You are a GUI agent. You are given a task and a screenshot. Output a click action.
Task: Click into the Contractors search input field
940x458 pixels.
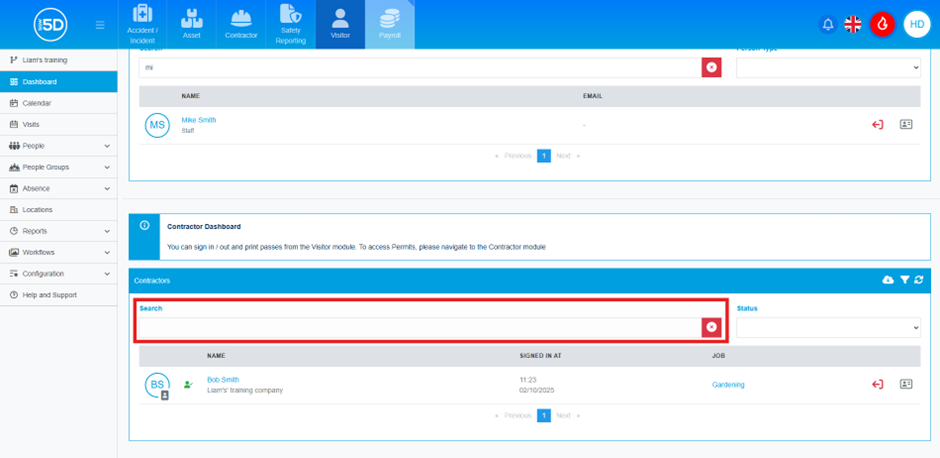[420, 327]
